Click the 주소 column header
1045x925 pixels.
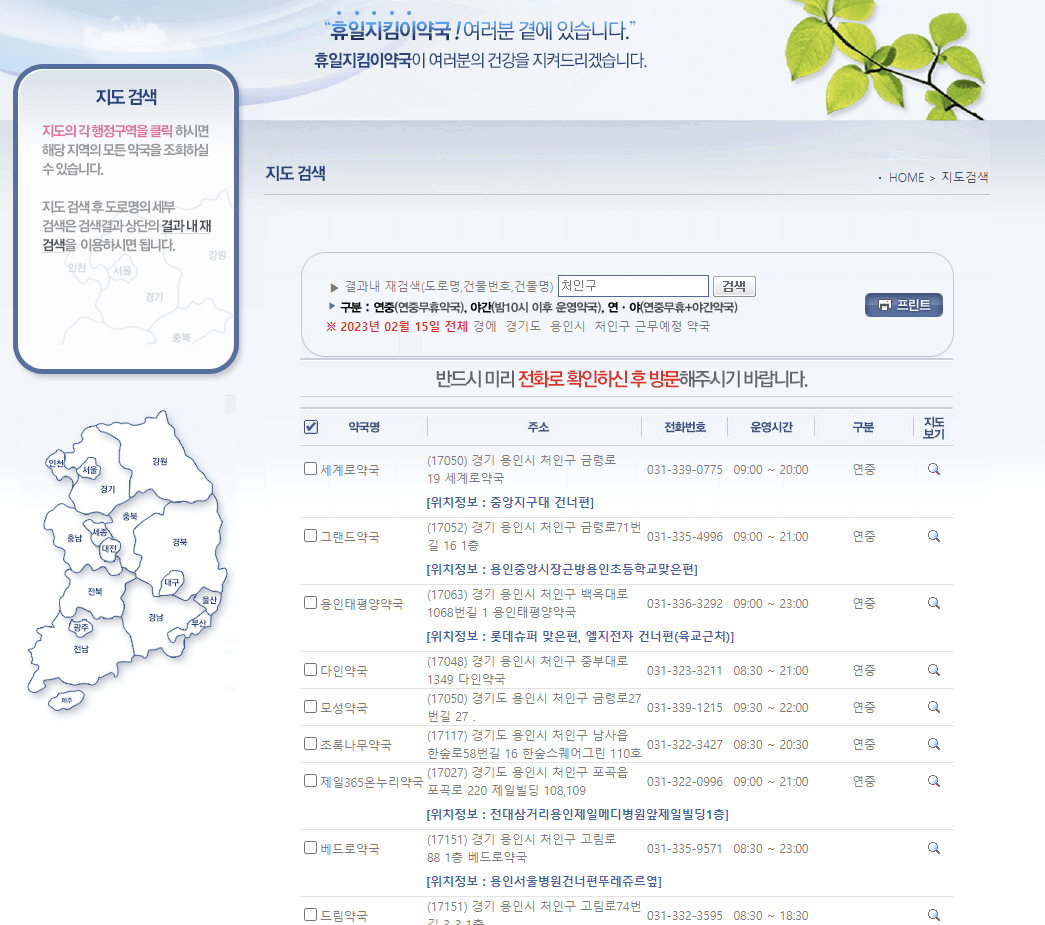(x=538, y=427)
